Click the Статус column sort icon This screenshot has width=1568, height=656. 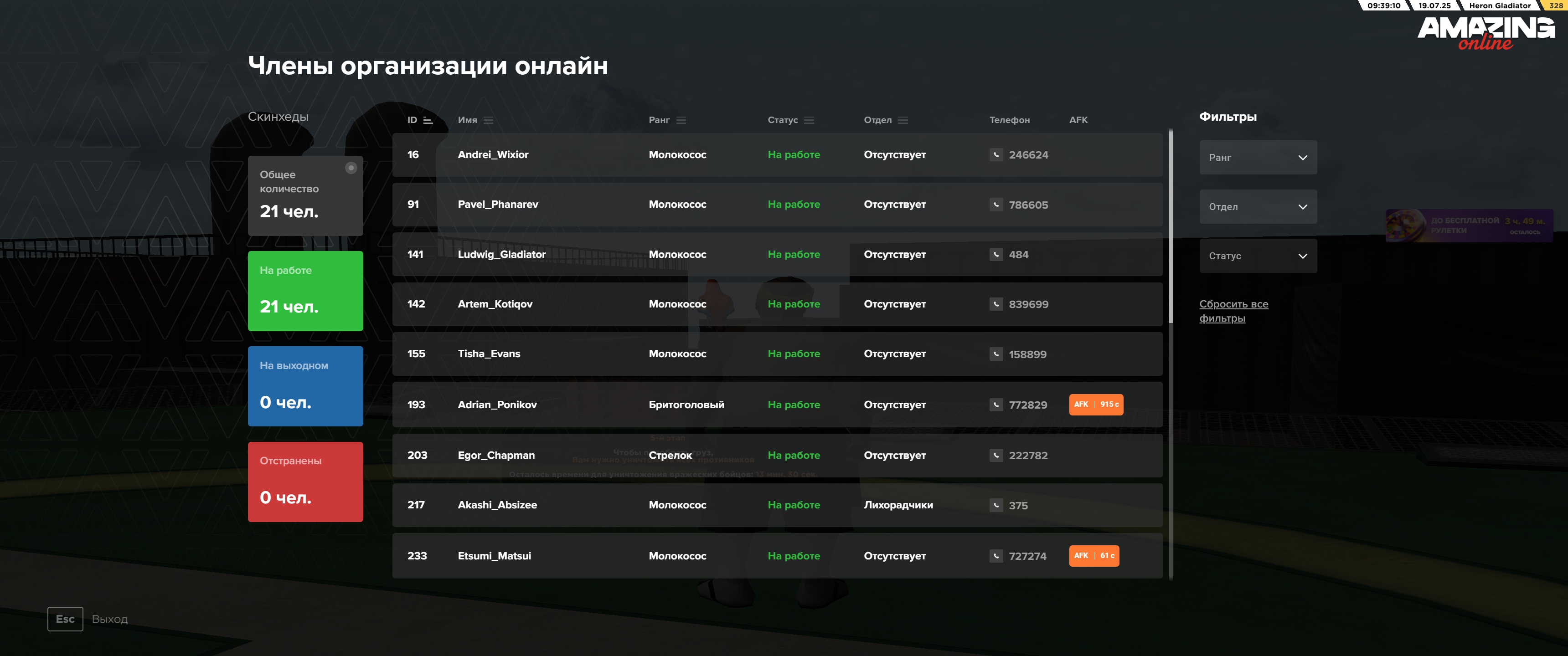(809, 120)
